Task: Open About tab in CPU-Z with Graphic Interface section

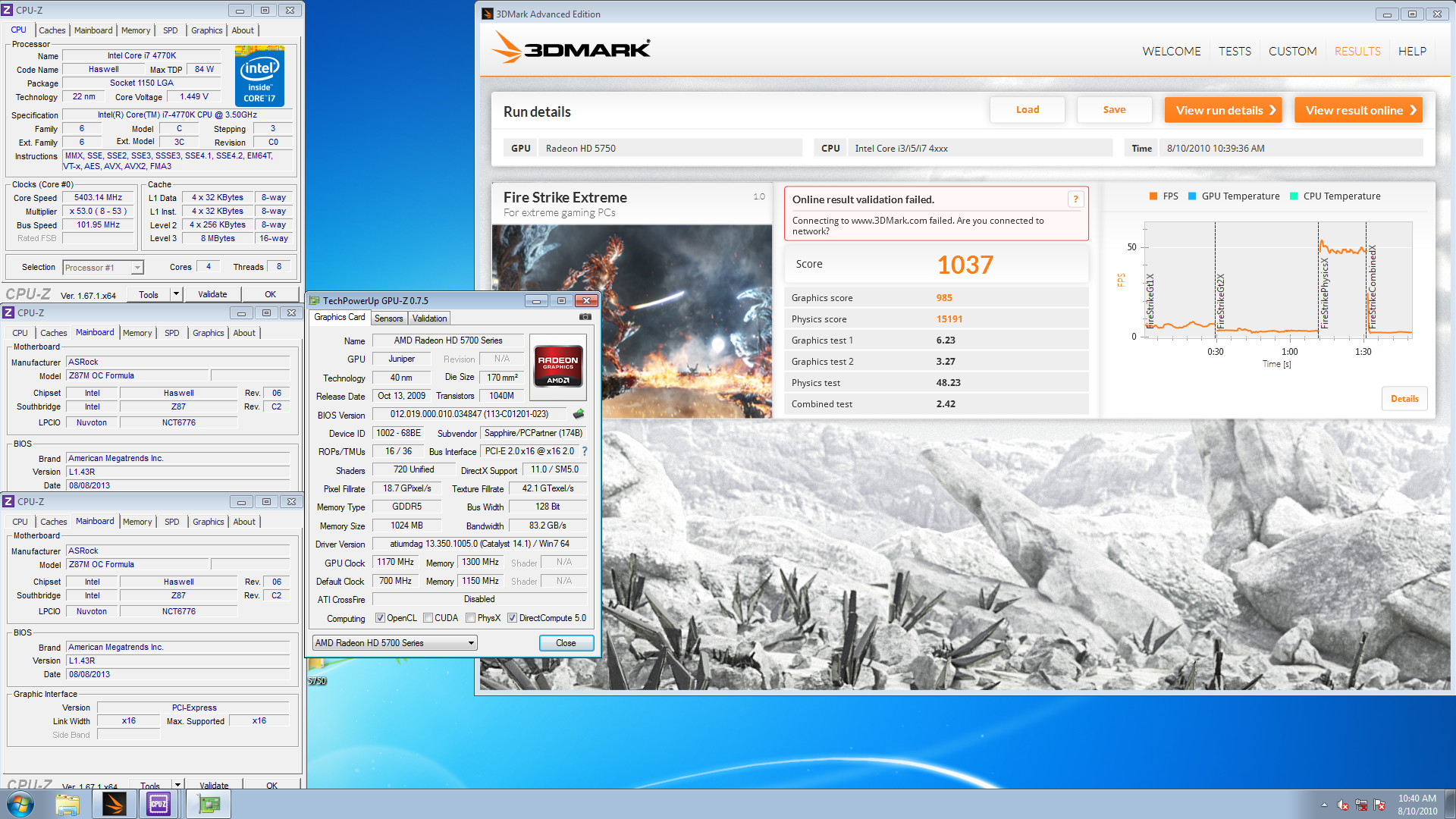Action: [244, 522]
